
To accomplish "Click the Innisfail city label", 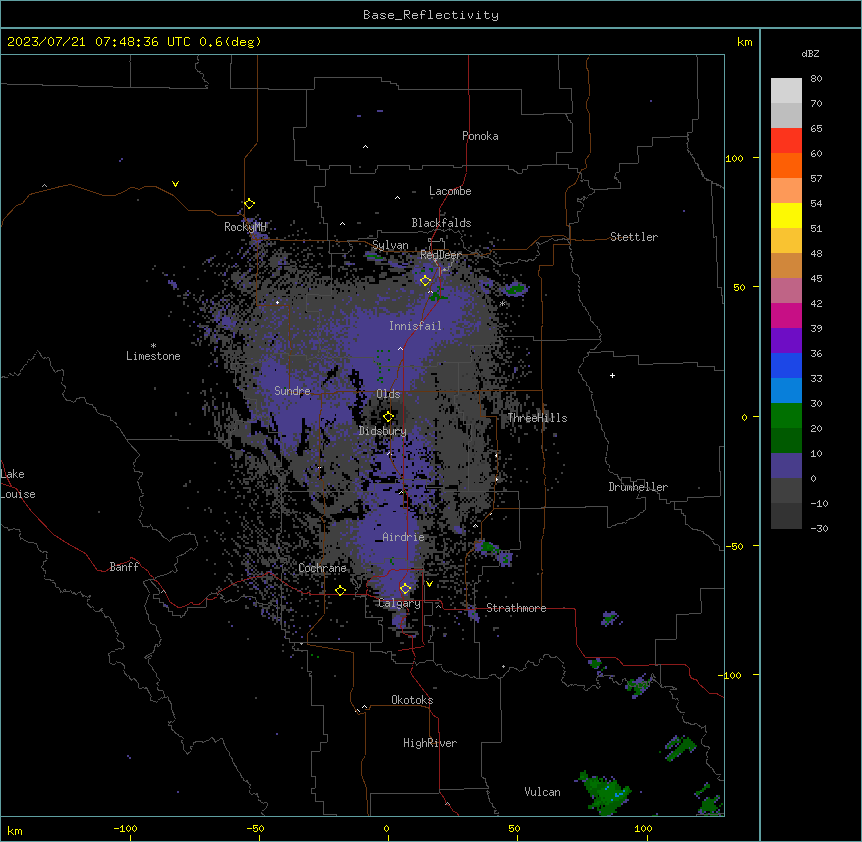I will pos(415,326).
